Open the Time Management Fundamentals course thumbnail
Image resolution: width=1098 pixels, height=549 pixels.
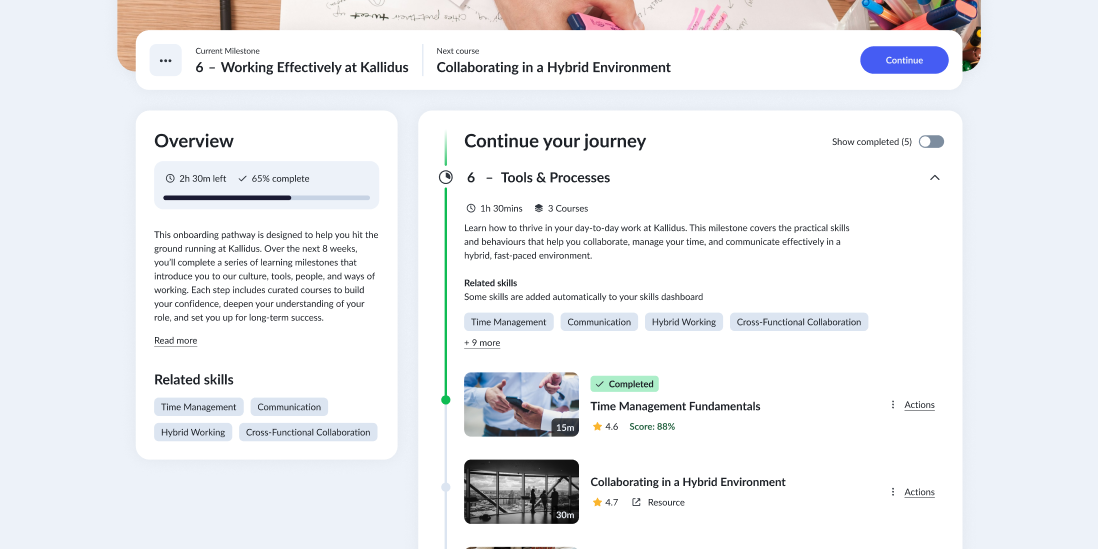(521, 405)
